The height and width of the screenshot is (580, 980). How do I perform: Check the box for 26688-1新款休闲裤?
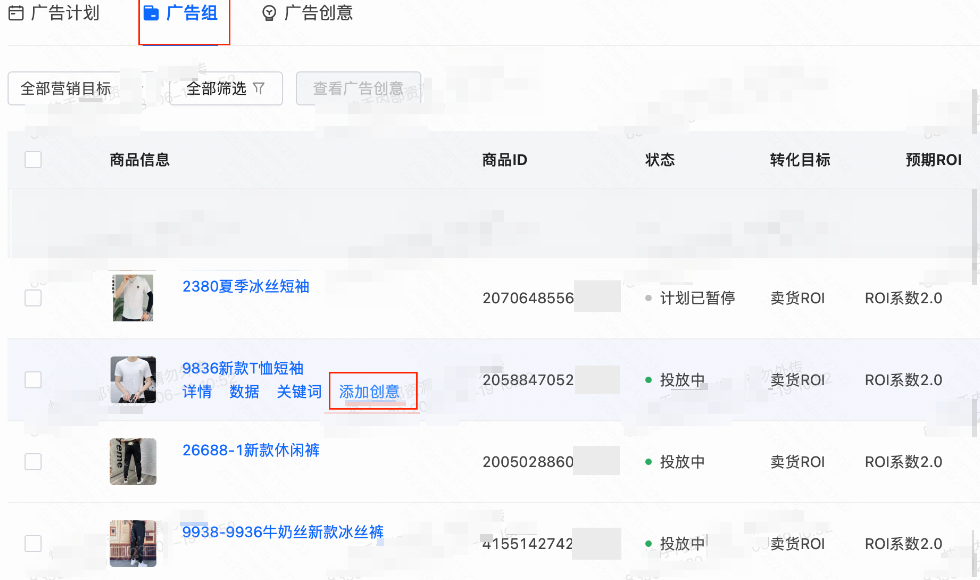(x=33, y=461)
